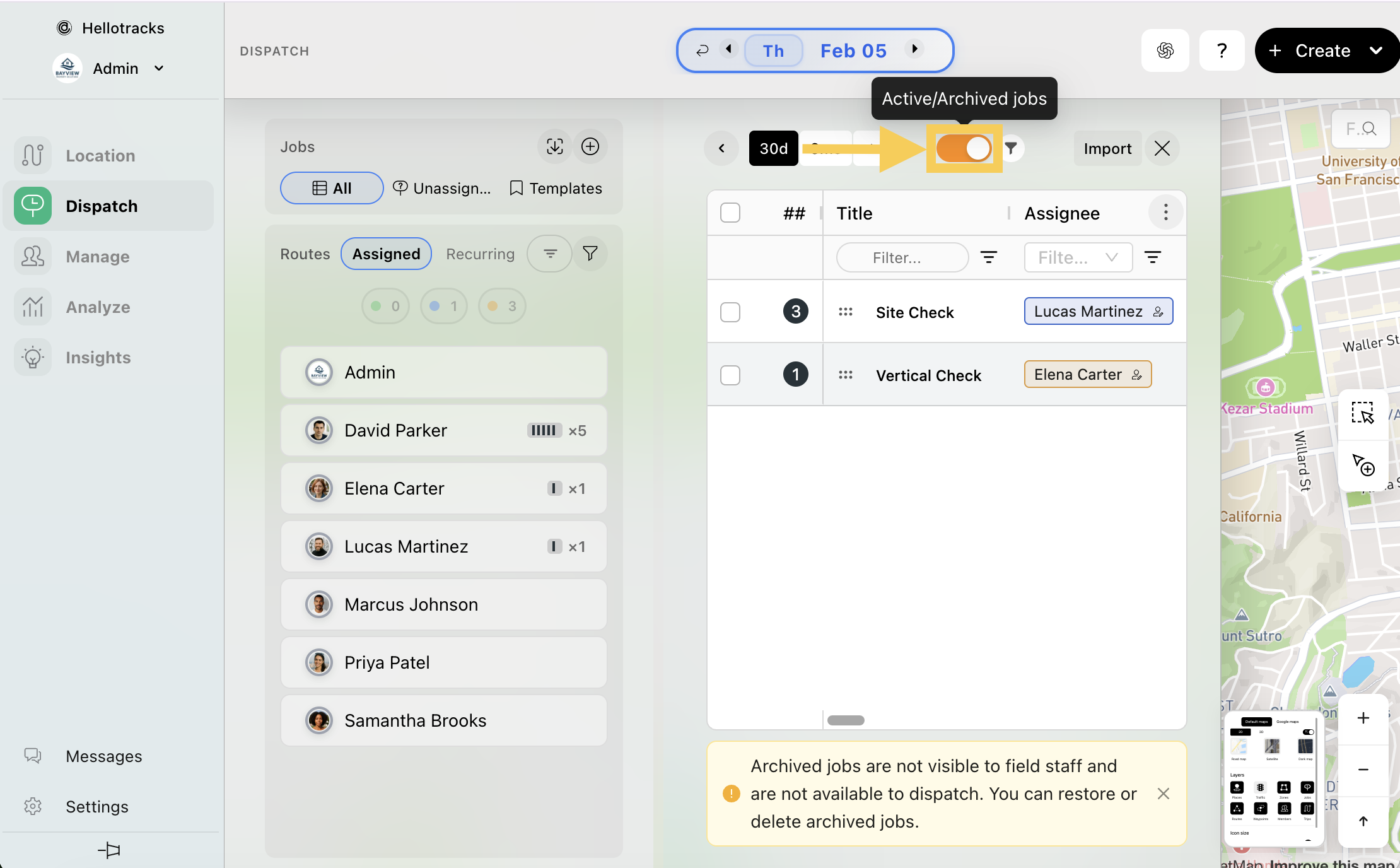Check the Site Check row checkbox
This screenshot has width=1400, height=868.
pos(730,312)
